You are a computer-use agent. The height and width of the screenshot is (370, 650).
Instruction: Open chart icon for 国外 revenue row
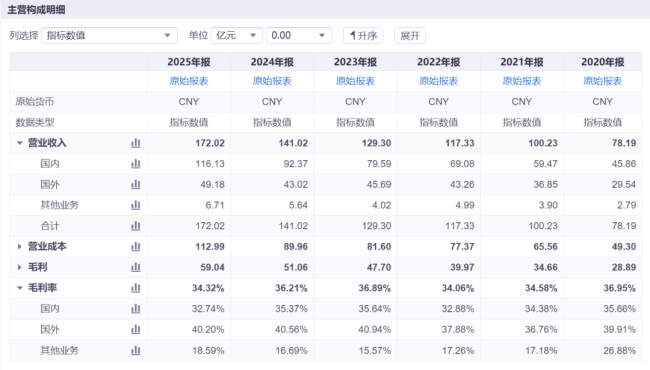136,184
